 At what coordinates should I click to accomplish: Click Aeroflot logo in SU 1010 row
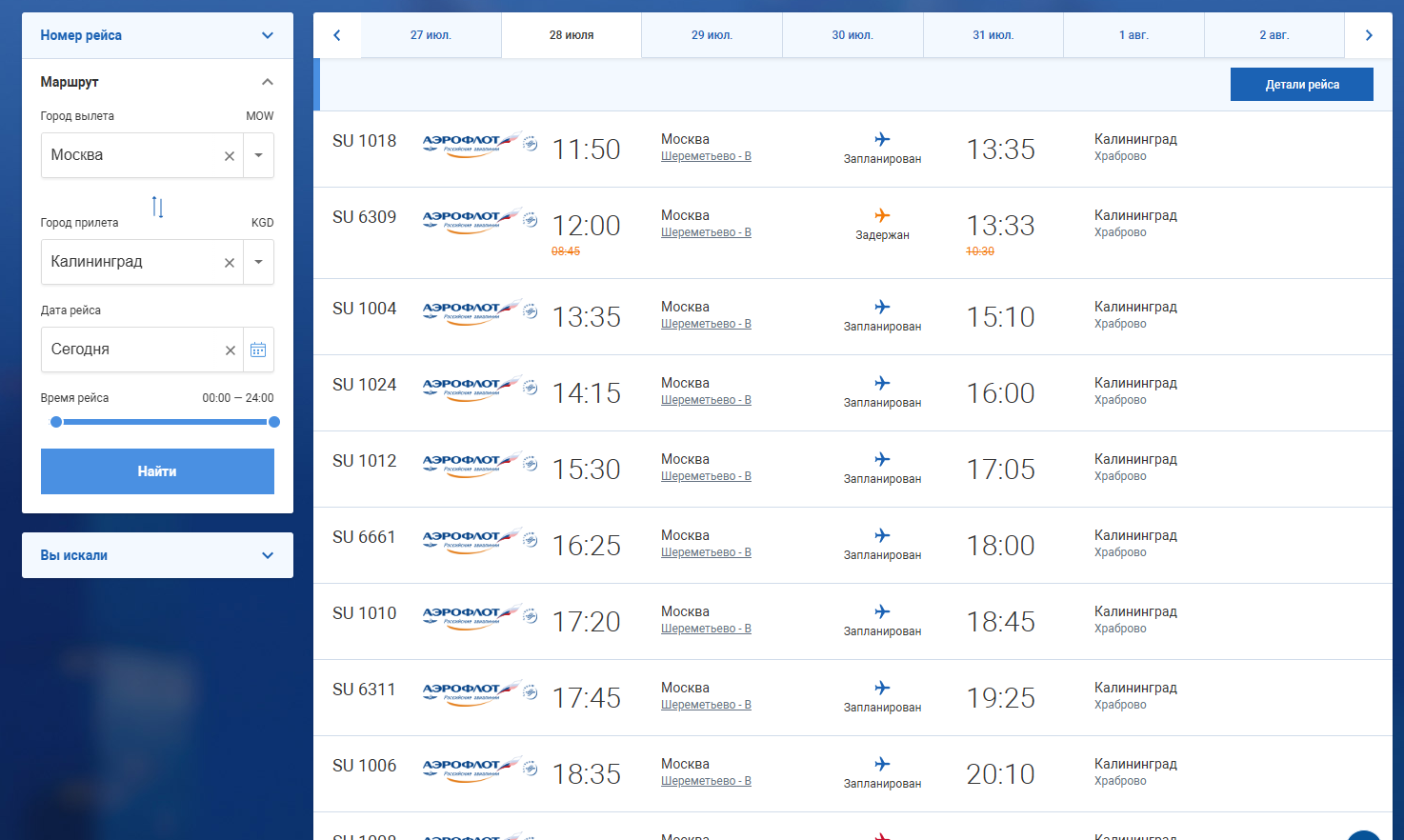[480, 616]
